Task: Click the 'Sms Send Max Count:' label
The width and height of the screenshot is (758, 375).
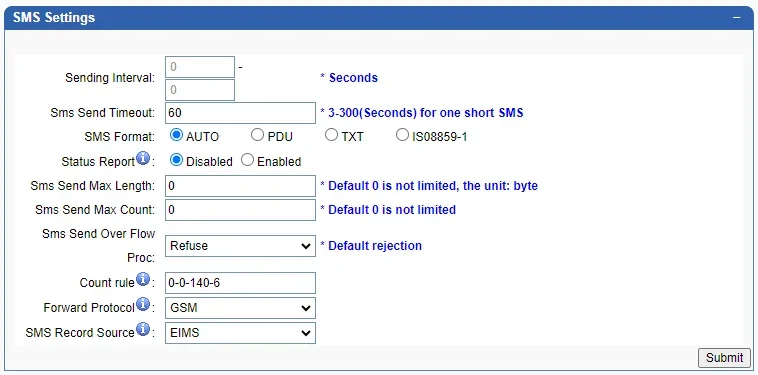Action: 95,210
